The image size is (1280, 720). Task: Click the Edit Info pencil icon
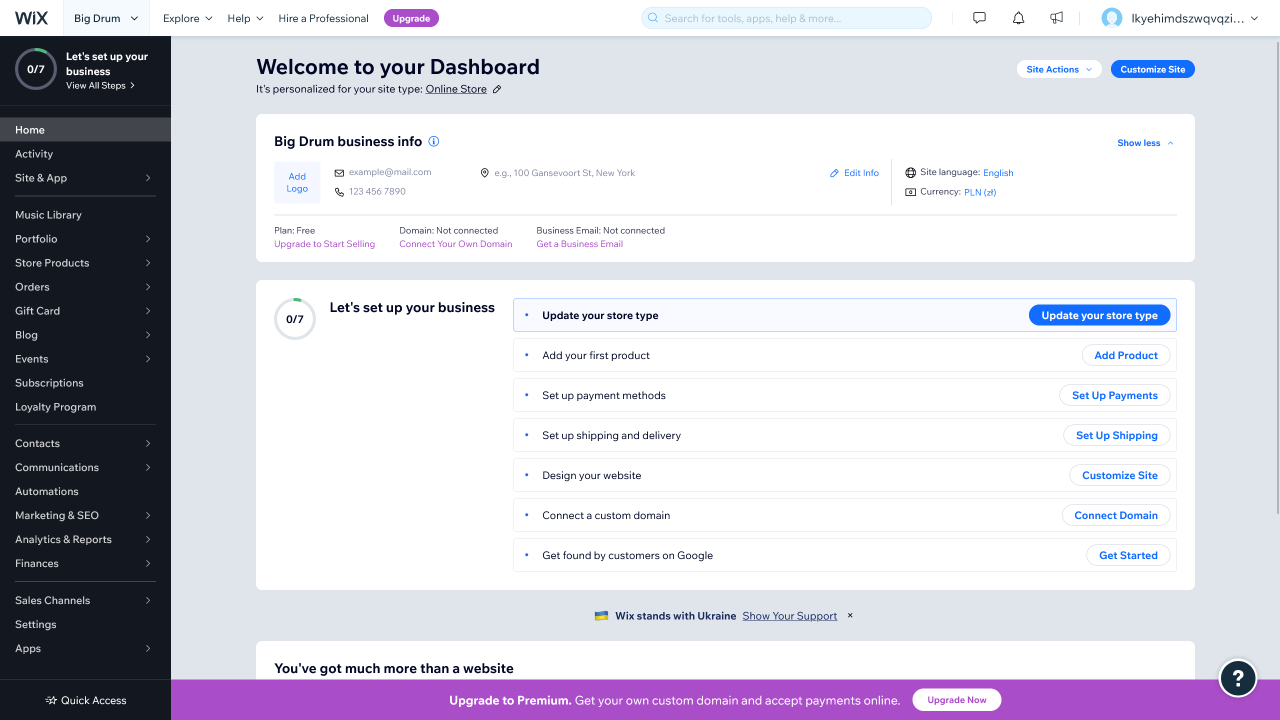point(833,172)
